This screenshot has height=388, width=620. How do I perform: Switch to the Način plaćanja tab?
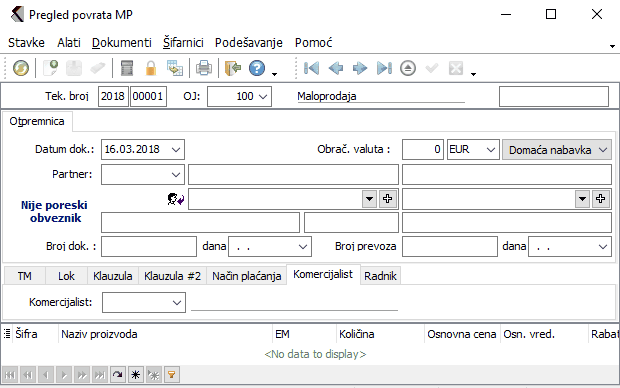point(246,276)
